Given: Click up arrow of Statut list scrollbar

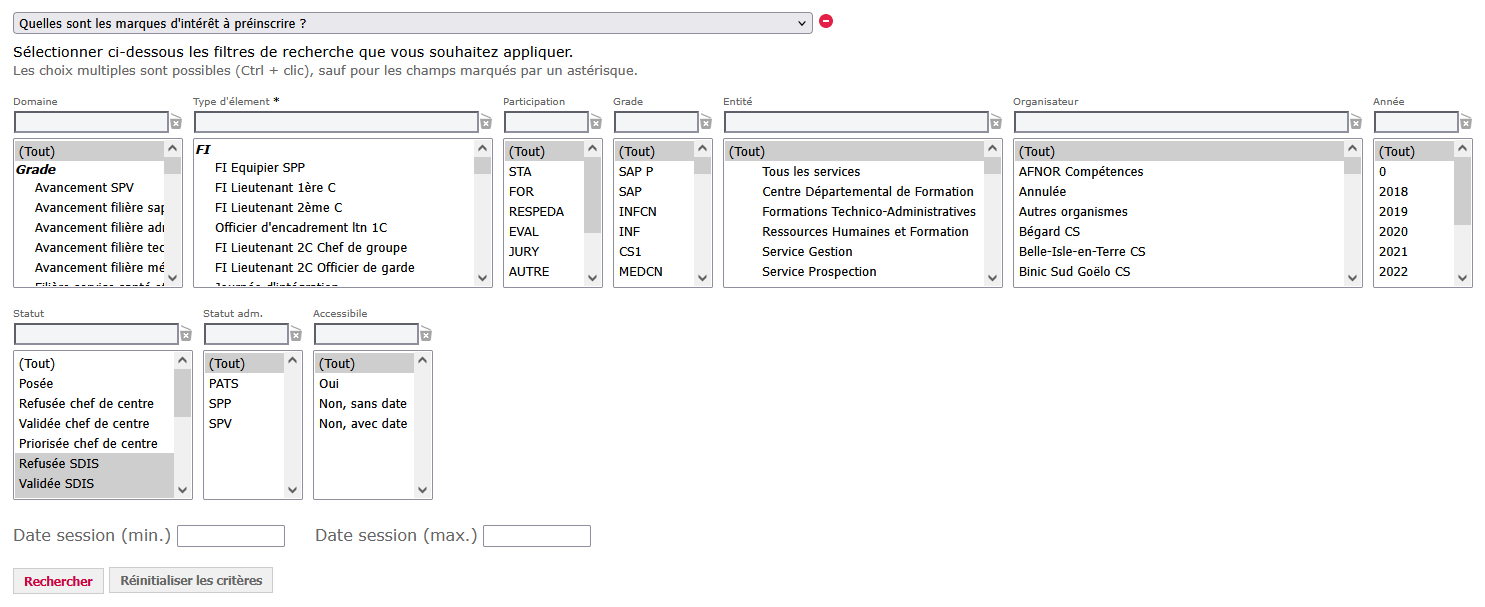Looking at the screenshot, I should click(183, 360).
